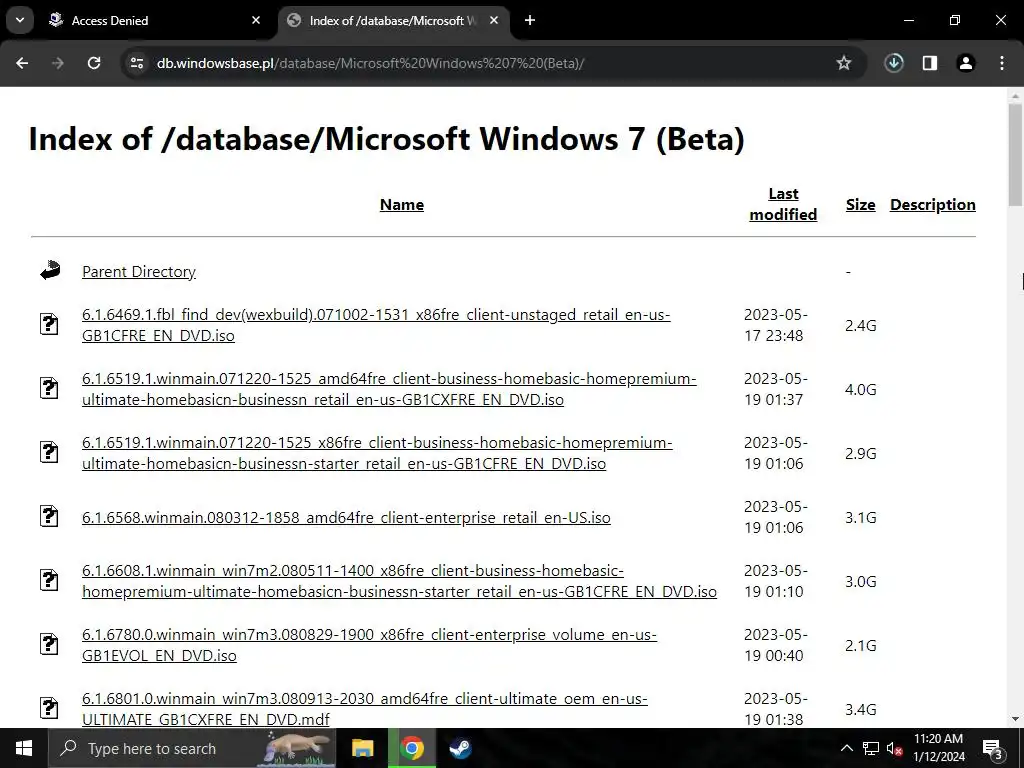Download 6.1.6519.1 amd64fre GB1CXFRE ISO

click(389, 389)
